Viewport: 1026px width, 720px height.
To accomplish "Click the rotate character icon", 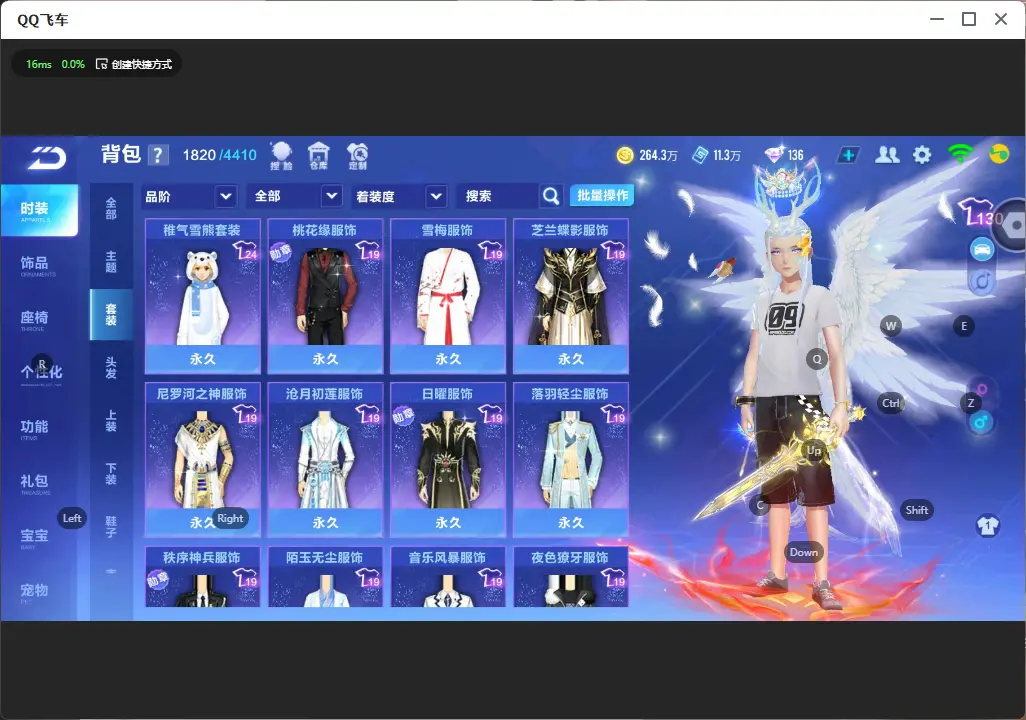I will (x=982, y=281).
